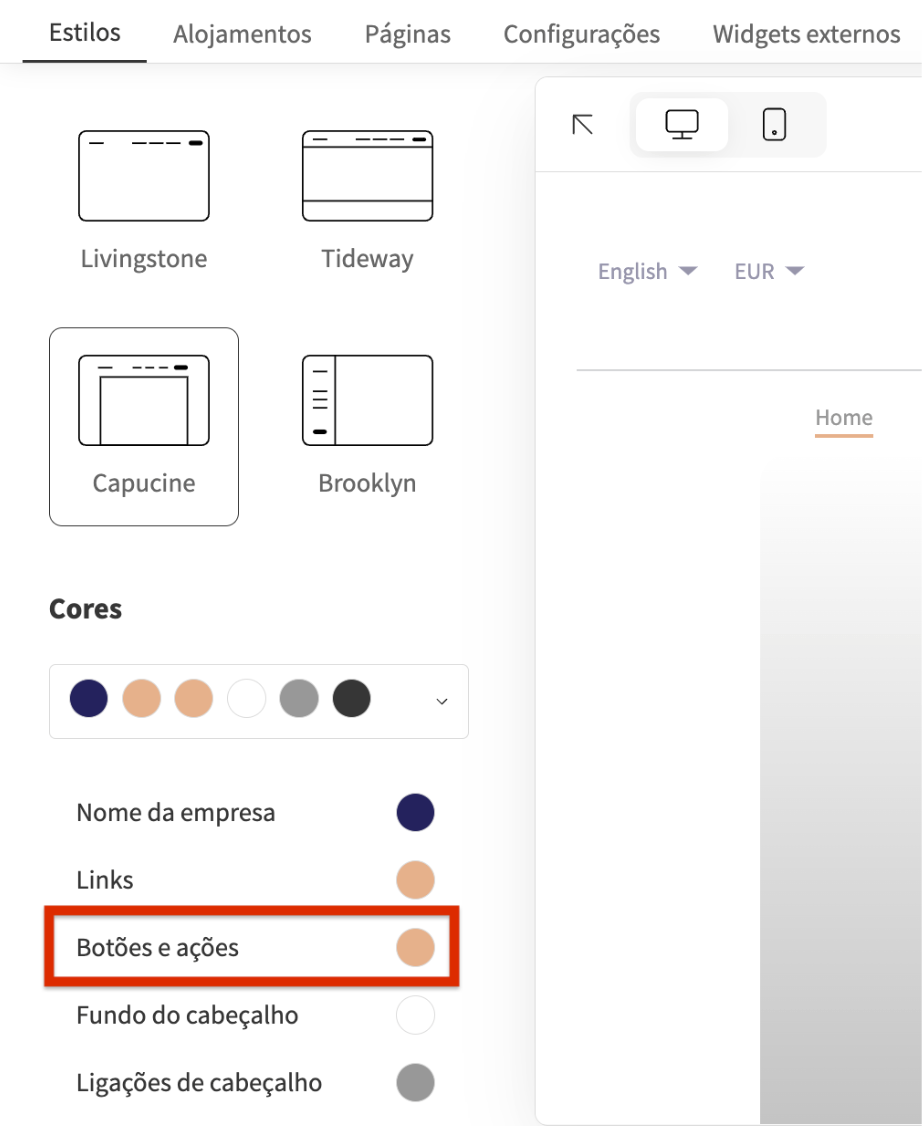This screenshot has width=922, height=1126.
Task: Switch to the Alojamentos tab
Action: point(242,34)
